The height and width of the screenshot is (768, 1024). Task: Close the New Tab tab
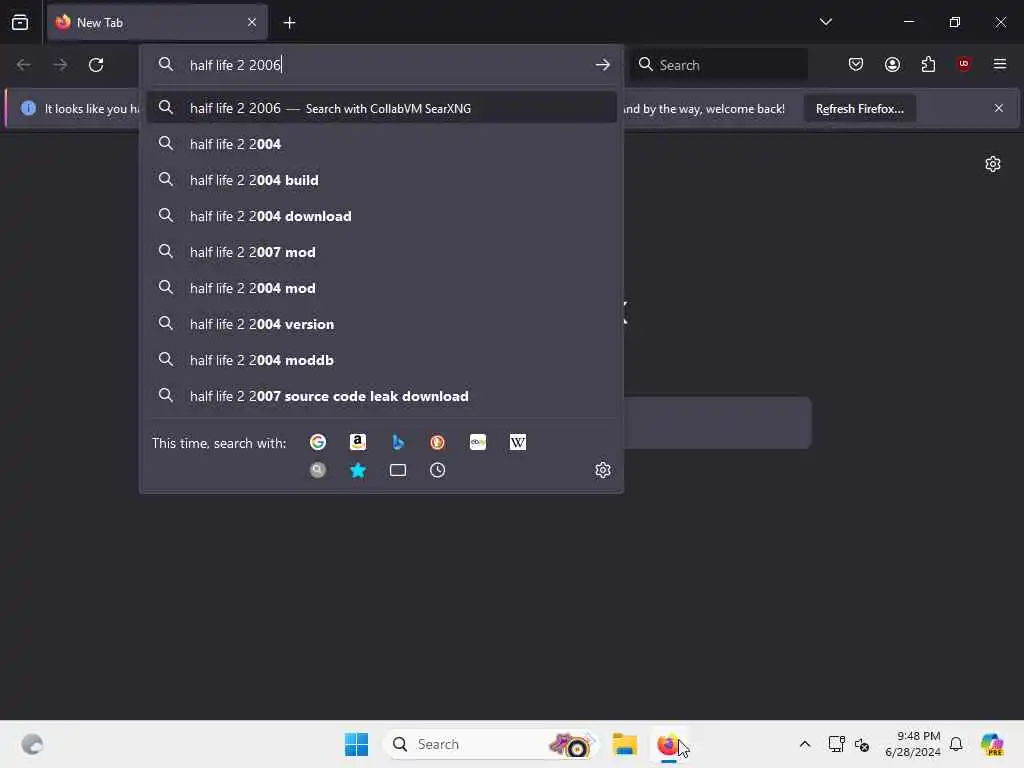(252, 22)
